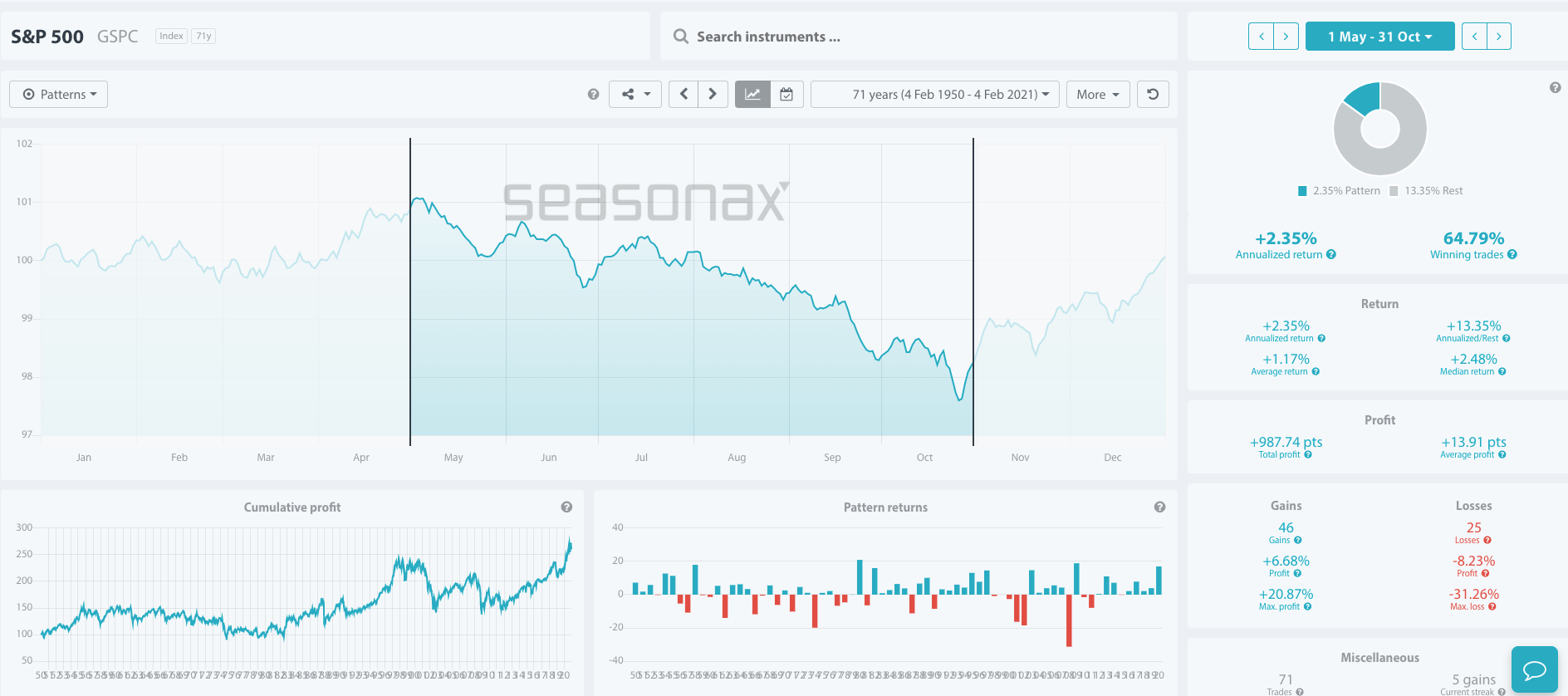Screen dimensions: 1568x696
Task: Click the S&P 500 instrument title
Action: click(x=47, y=37)
